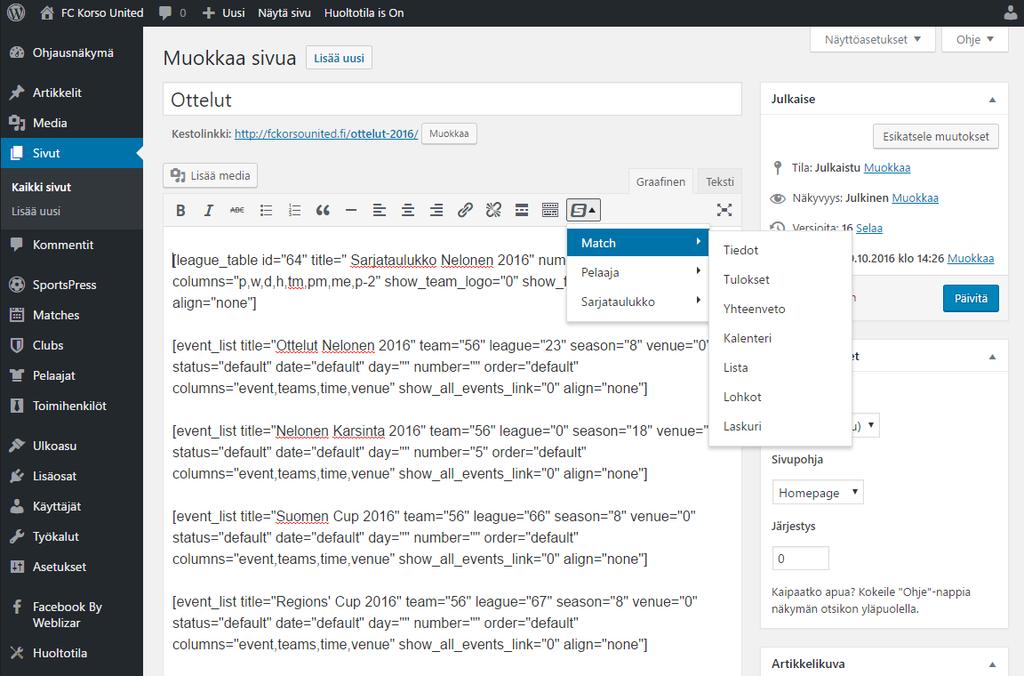Open Ohjausnäkymä dashboard
The height and width of the screenshot is (676, 1024).
coord(72,53)
